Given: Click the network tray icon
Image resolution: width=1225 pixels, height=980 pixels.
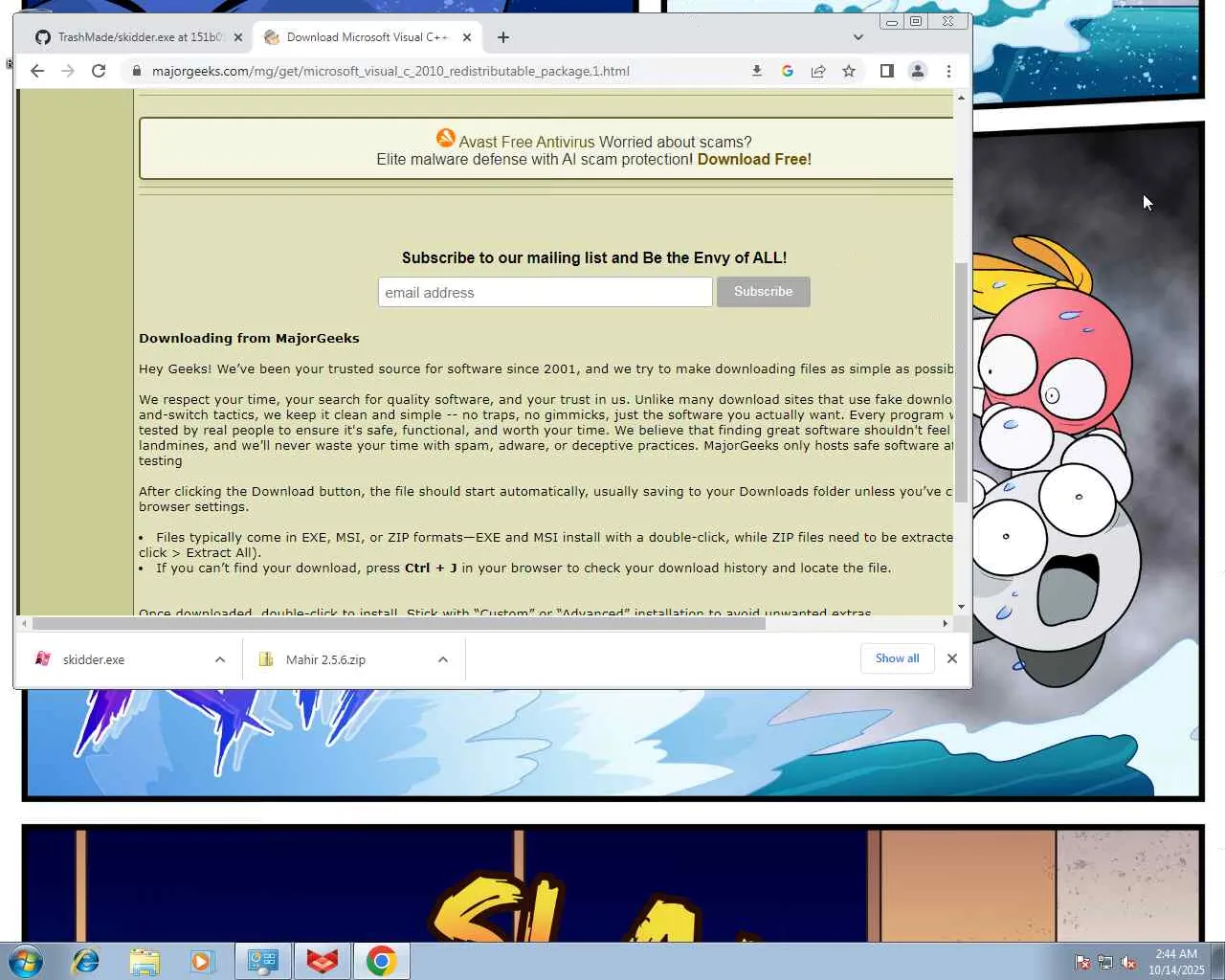Looking at the screenshot, I should point(1105,963).
